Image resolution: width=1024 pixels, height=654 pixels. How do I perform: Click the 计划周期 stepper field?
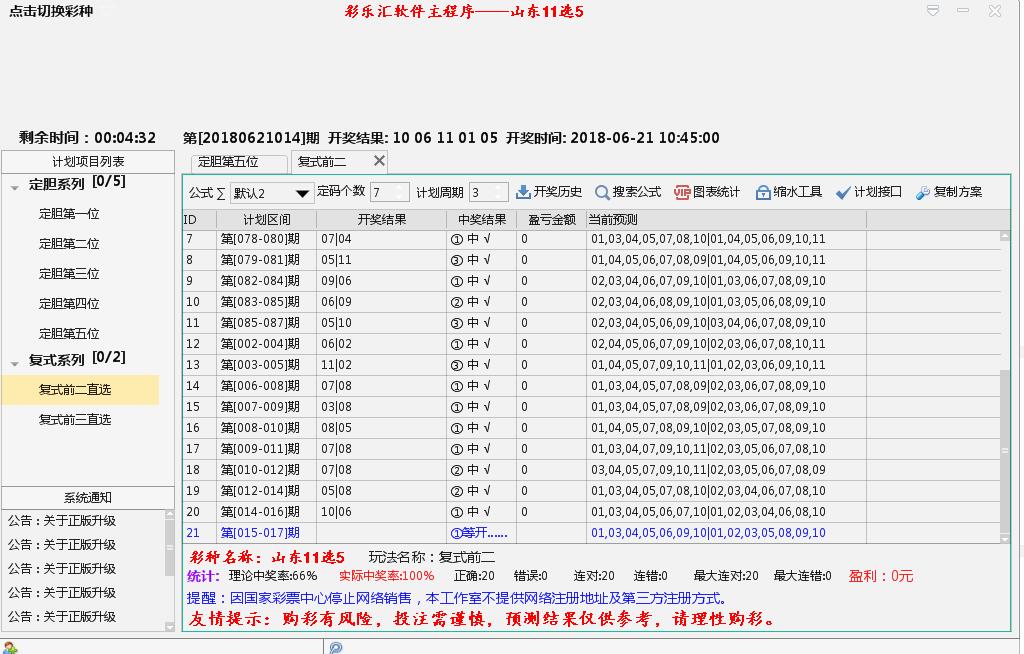click(488, 192)
